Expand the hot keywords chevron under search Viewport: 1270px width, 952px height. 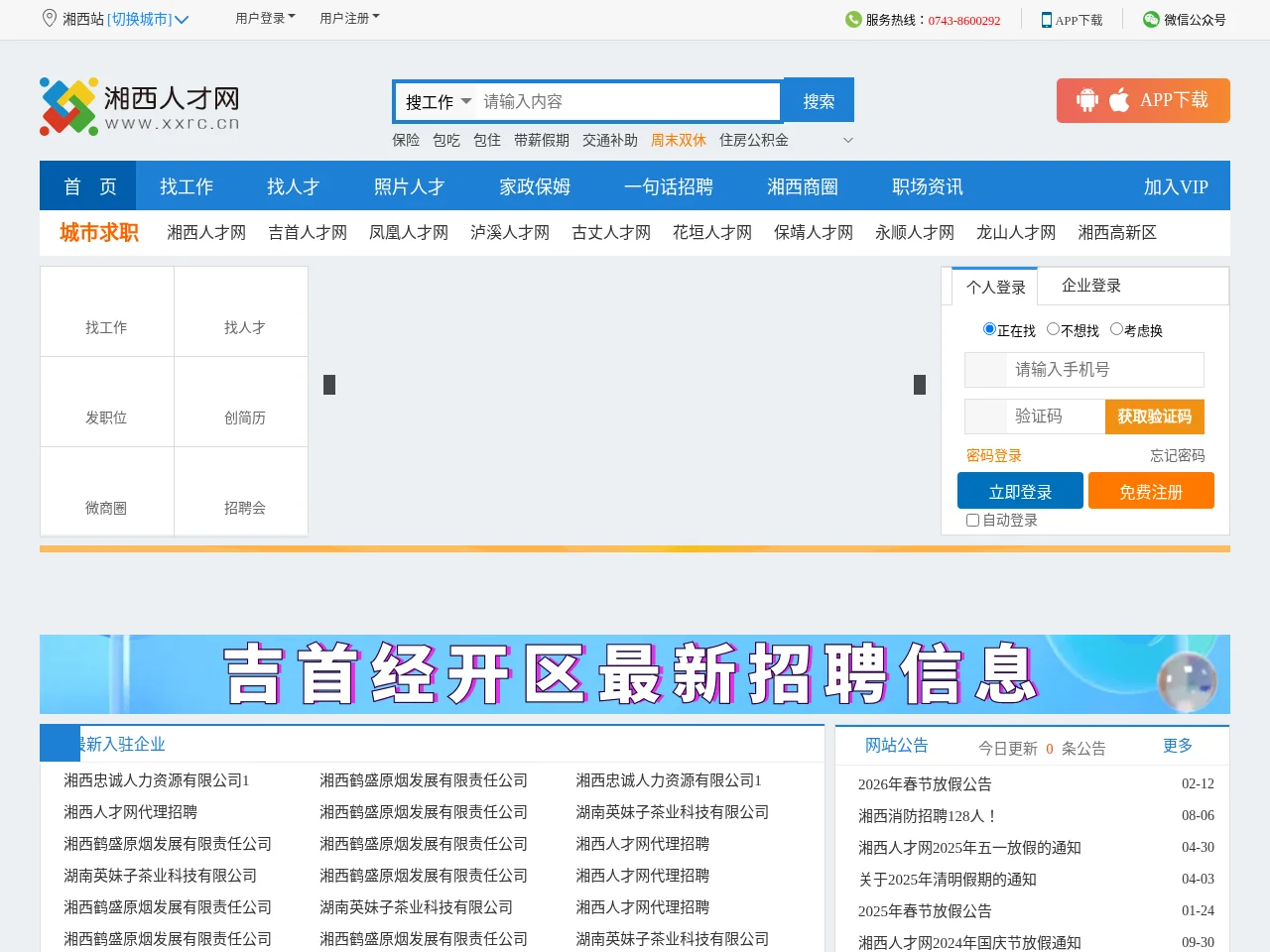847,140
